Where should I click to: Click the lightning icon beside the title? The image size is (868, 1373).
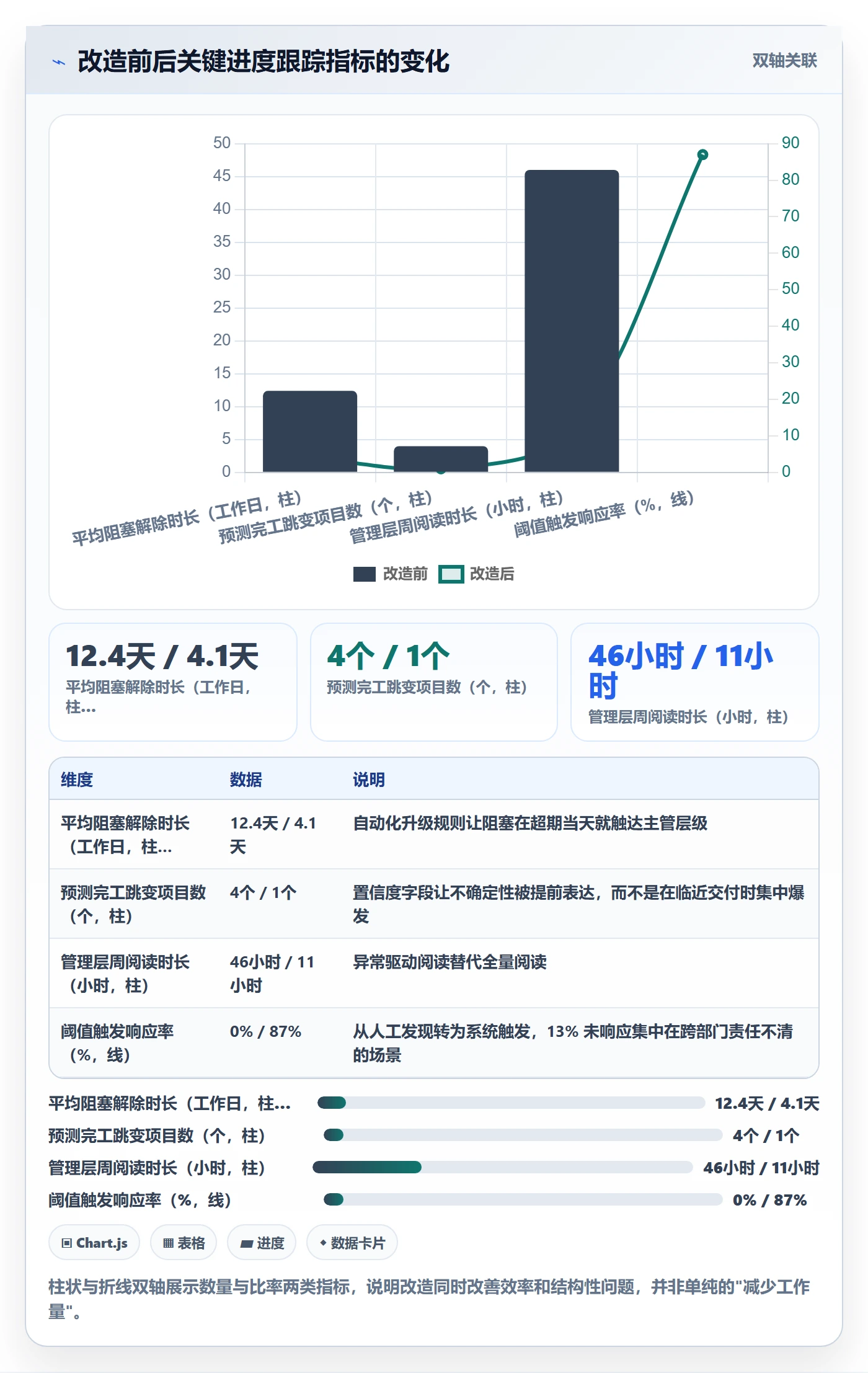(59, 62)
